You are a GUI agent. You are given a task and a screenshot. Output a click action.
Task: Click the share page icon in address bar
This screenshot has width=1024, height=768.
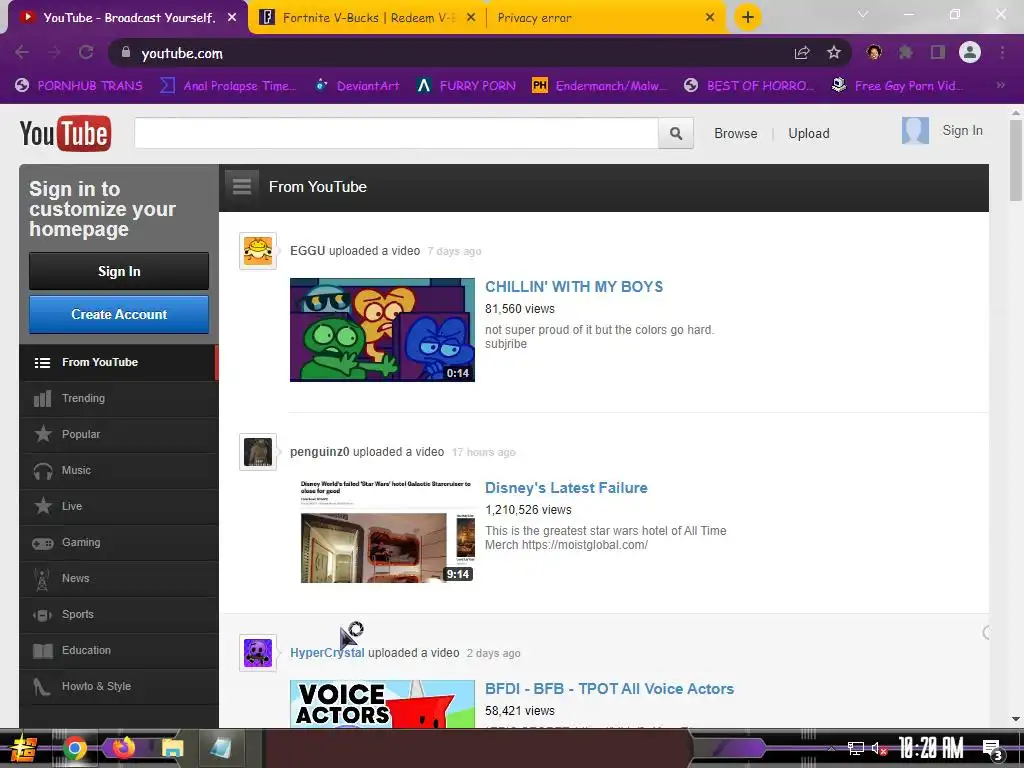point(802,53)
